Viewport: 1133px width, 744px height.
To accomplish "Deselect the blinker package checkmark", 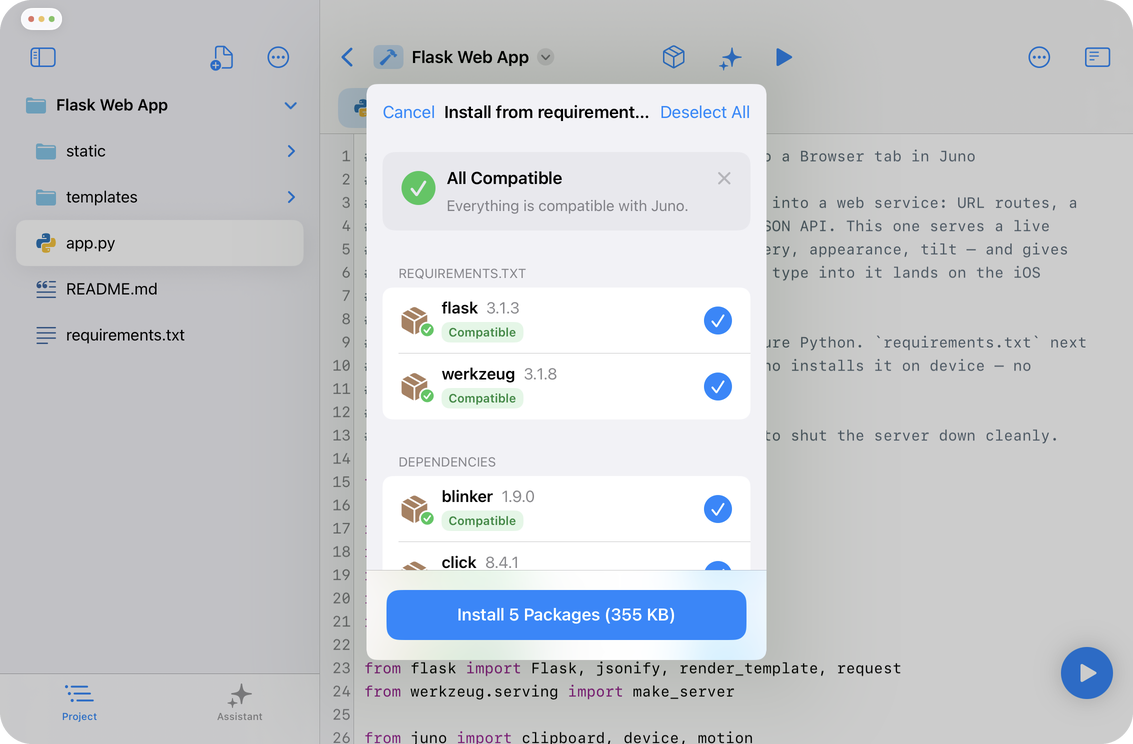I will [x=718, y=509].
